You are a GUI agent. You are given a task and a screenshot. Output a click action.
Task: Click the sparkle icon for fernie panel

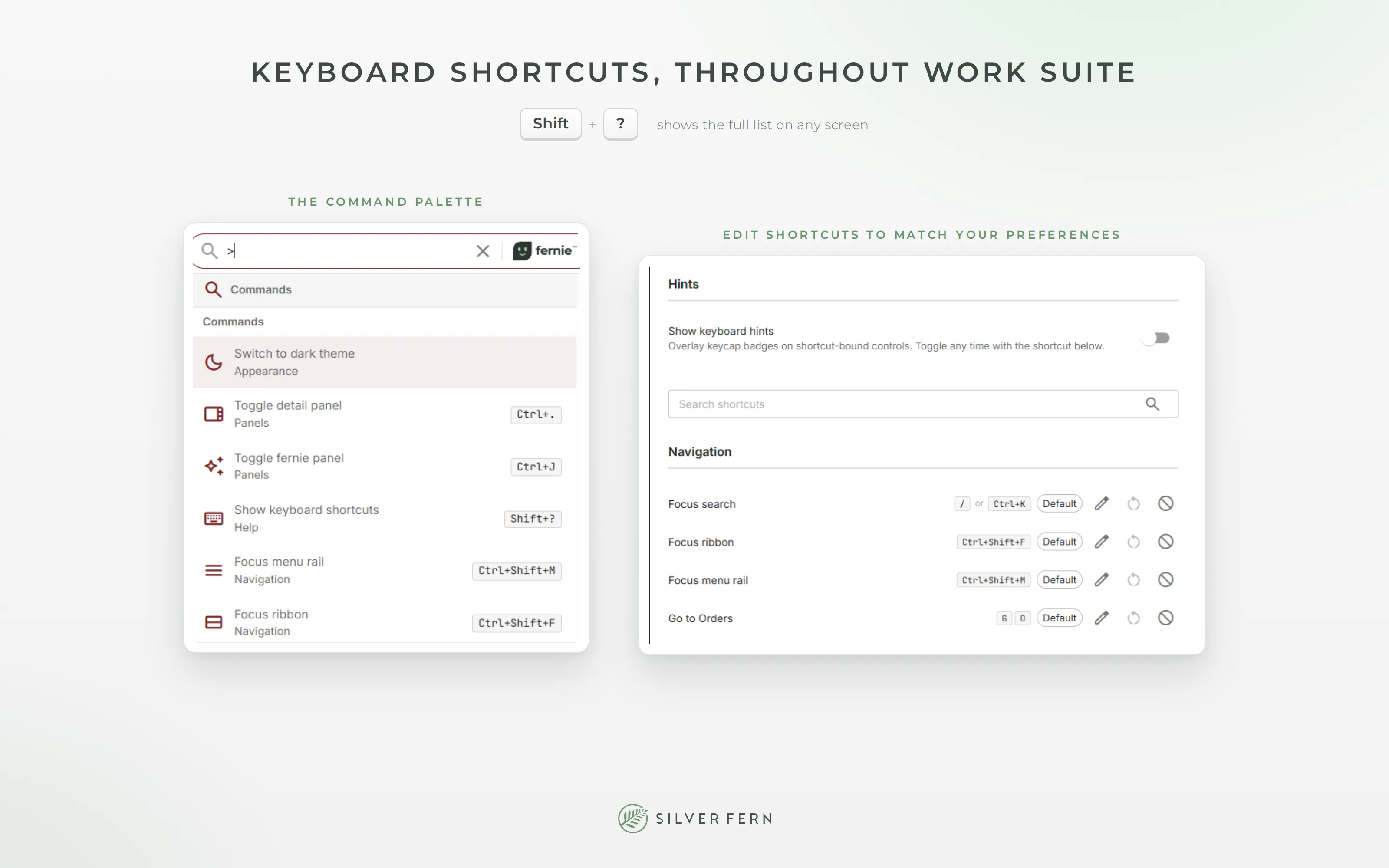pos(214,466)
